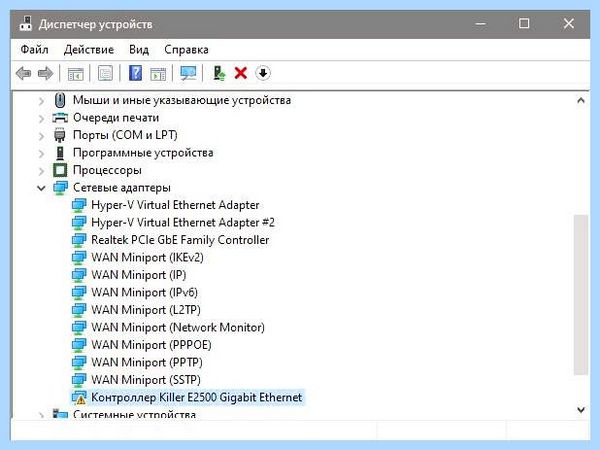
Task: Open the Properties toolbar icon
Action: [x=105, y=73]
